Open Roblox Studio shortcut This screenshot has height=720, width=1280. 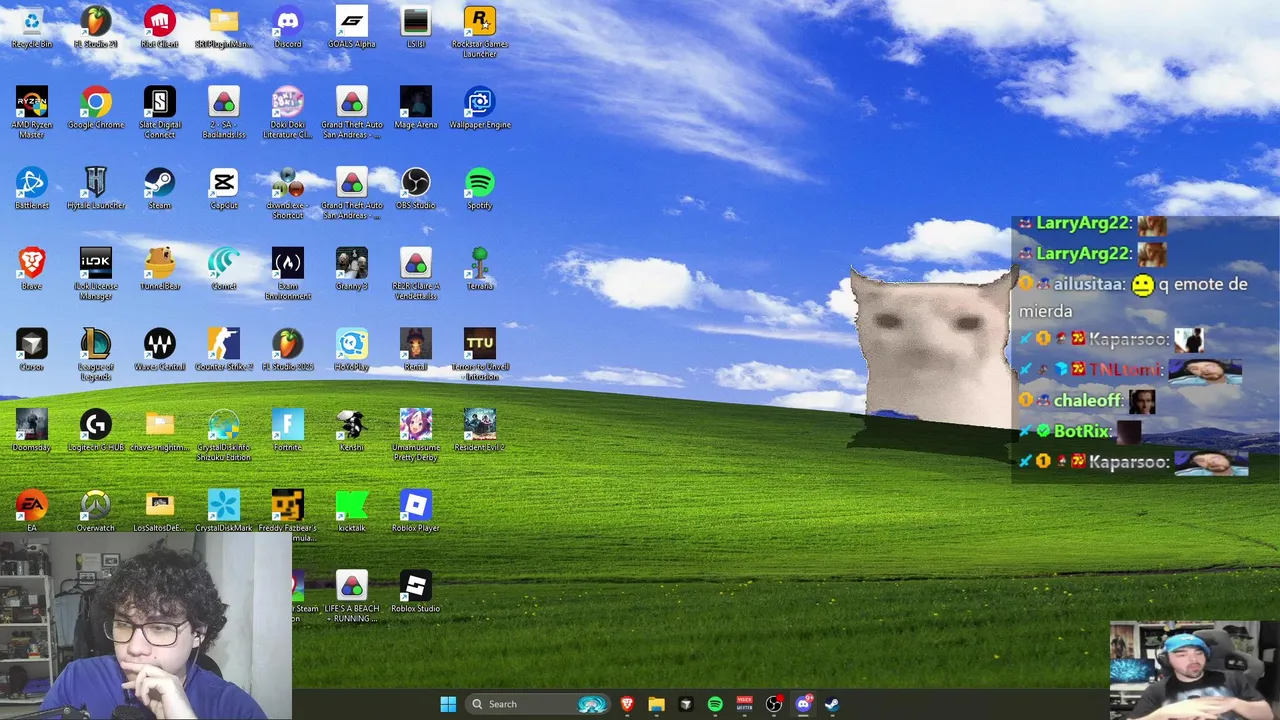click(x=416, y=593)
